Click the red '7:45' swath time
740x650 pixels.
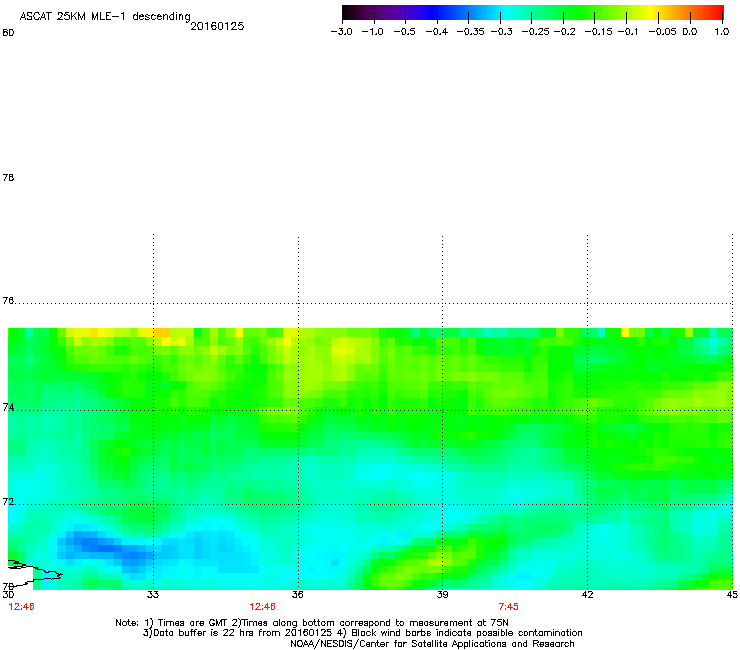[508, 607]
